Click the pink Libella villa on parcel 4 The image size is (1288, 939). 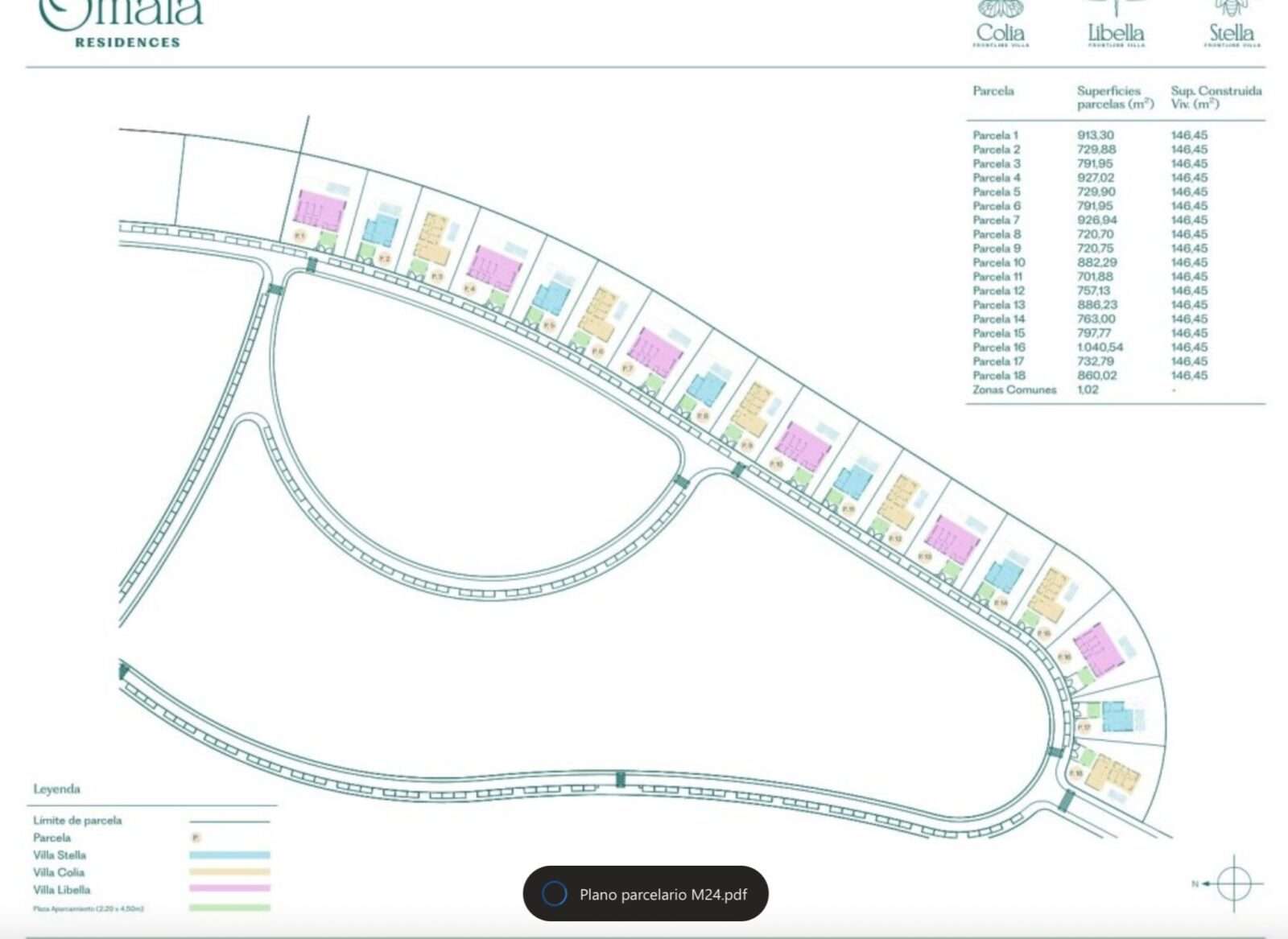point(494,268)
